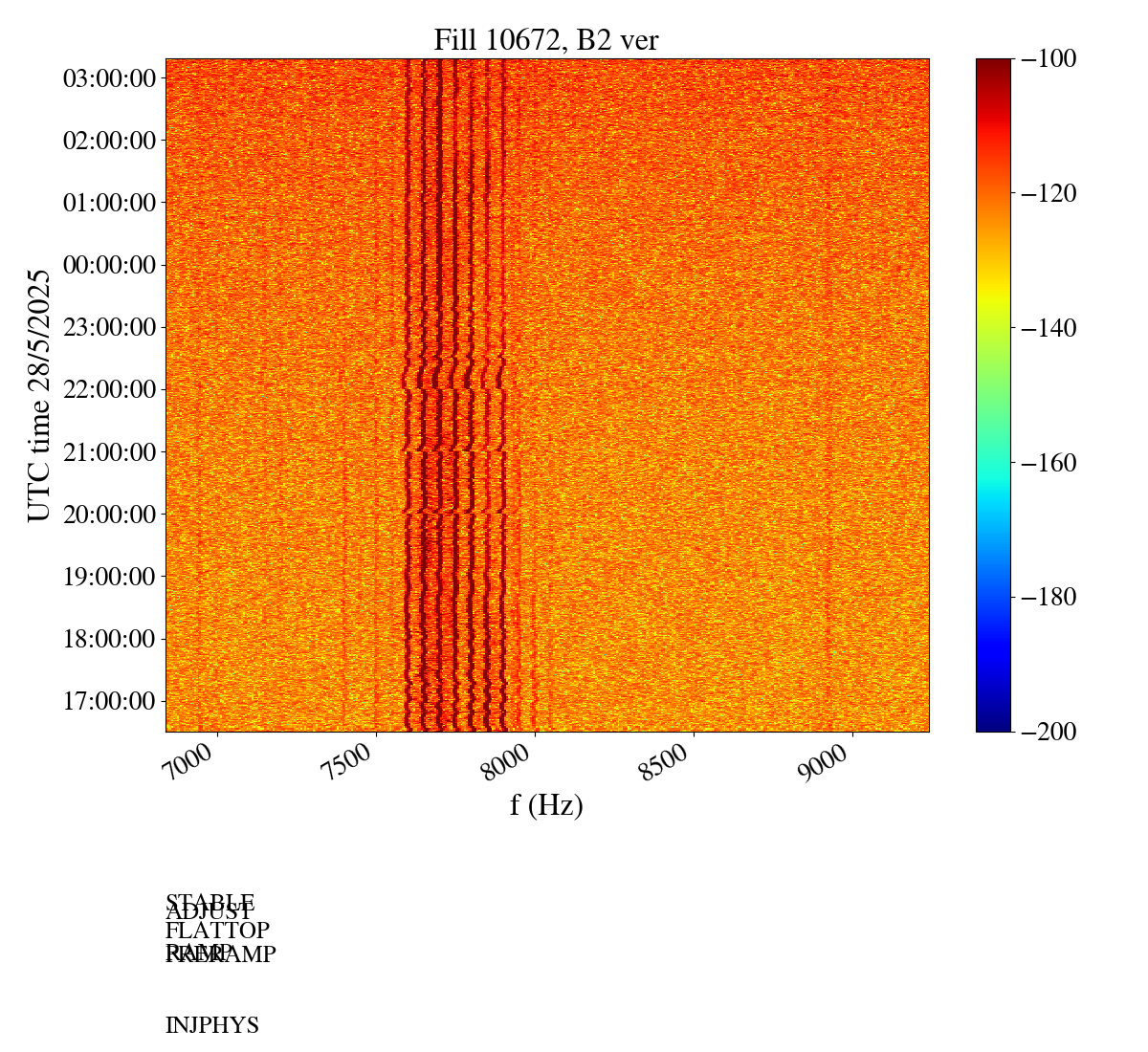The height and width of the screenshot is (1052, 1148).
Task: Click the 'f (Hz)' x-axis label
Action: click(546, 805)
